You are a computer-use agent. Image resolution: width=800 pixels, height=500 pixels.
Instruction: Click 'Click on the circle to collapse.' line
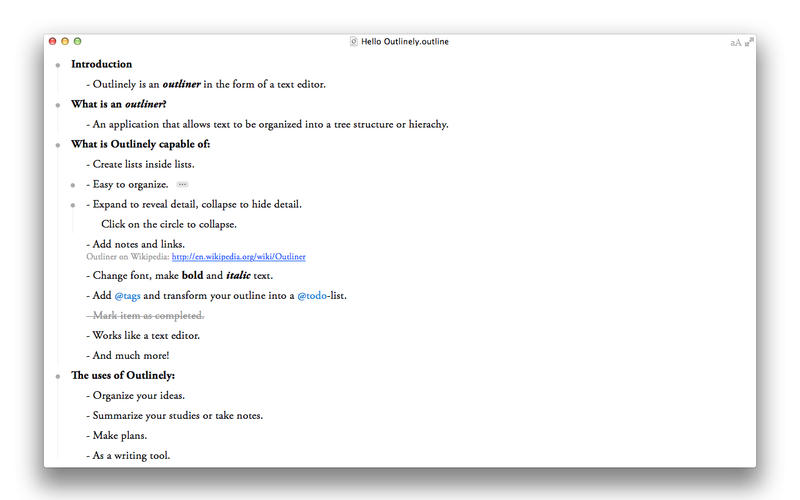pyautogui.click(x=169, y=224)
